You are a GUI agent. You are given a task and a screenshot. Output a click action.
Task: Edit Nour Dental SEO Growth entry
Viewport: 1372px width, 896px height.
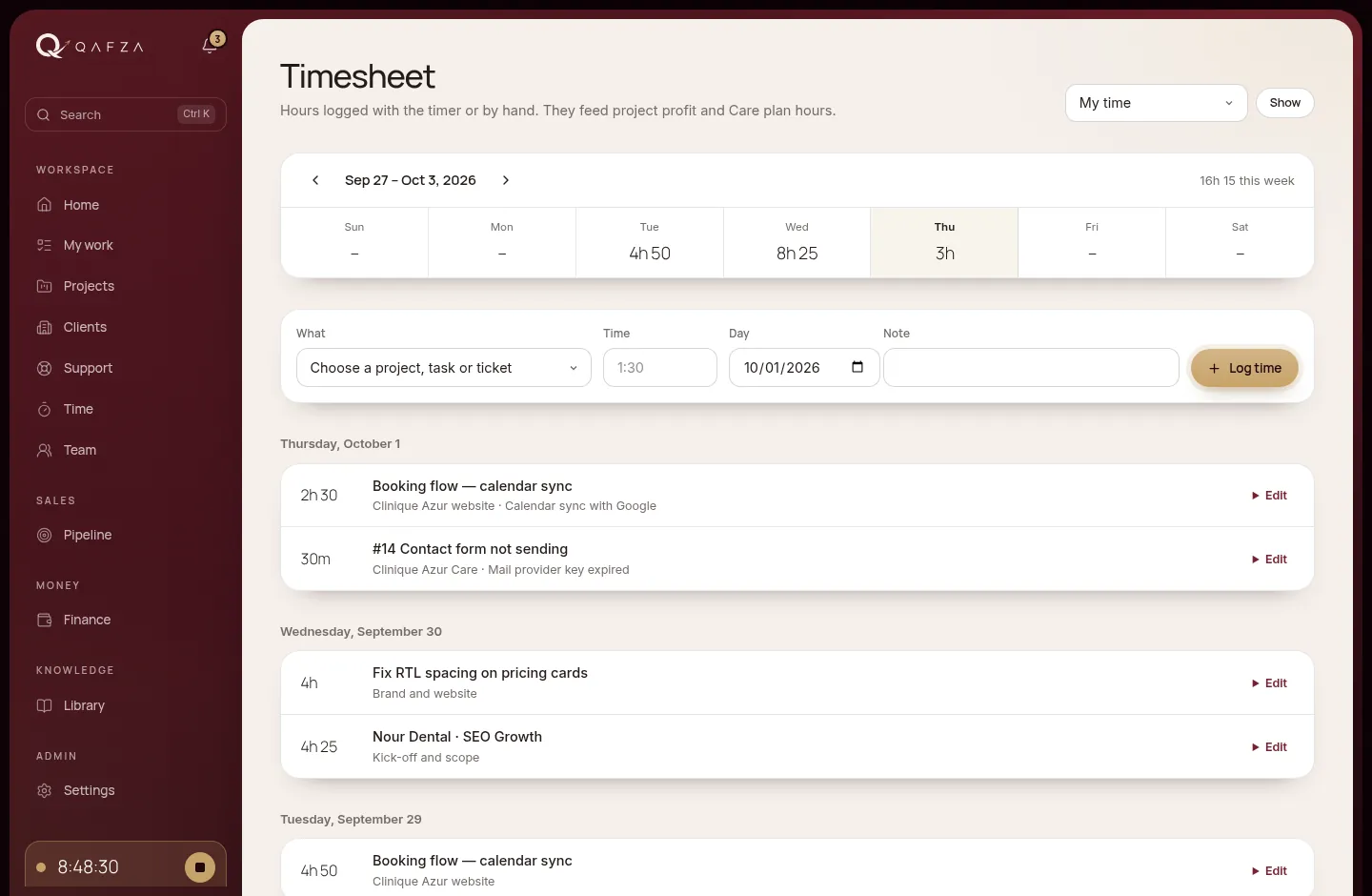1269,747
